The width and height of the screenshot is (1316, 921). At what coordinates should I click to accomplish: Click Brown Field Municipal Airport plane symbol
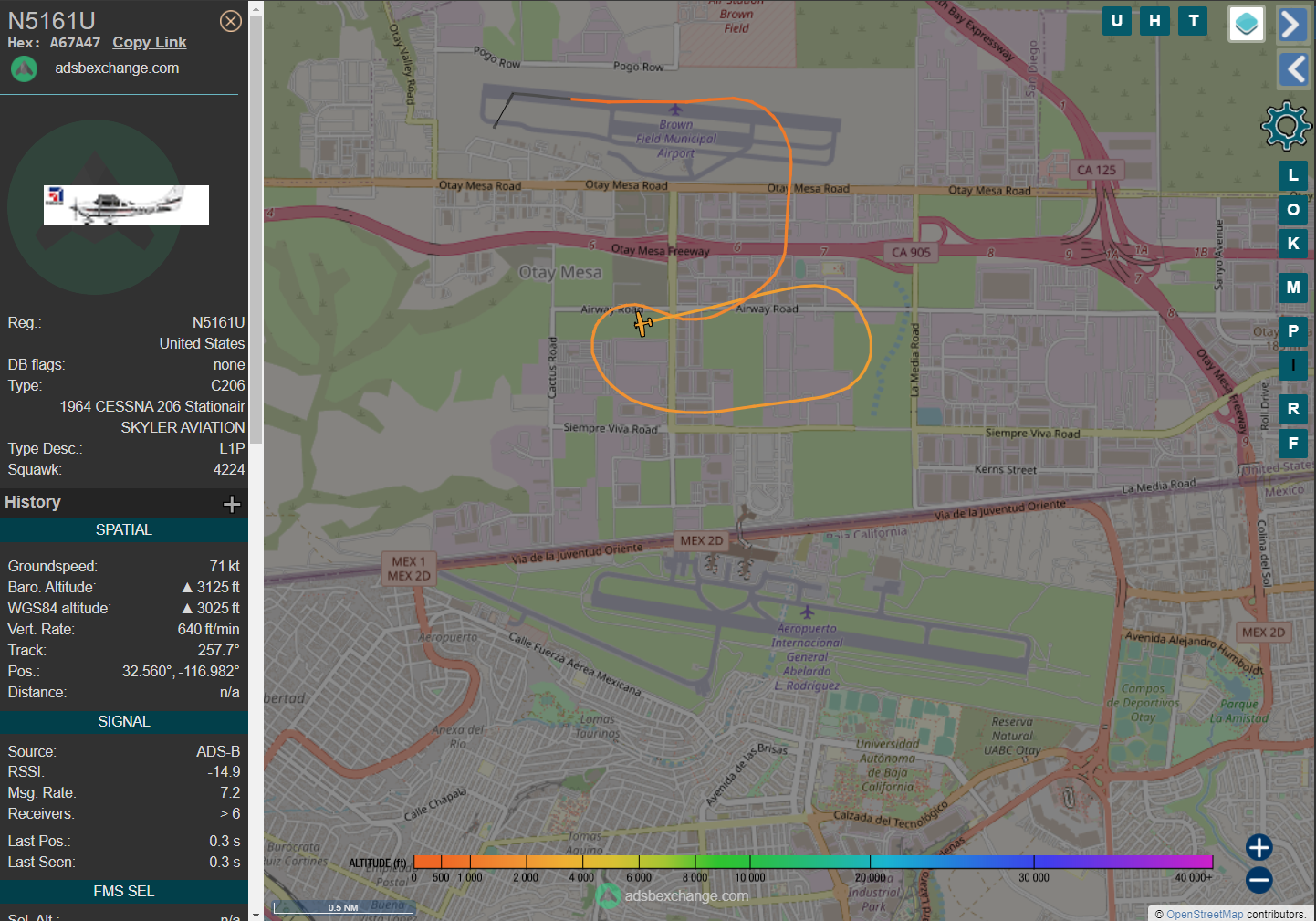[x=675, y=110]
